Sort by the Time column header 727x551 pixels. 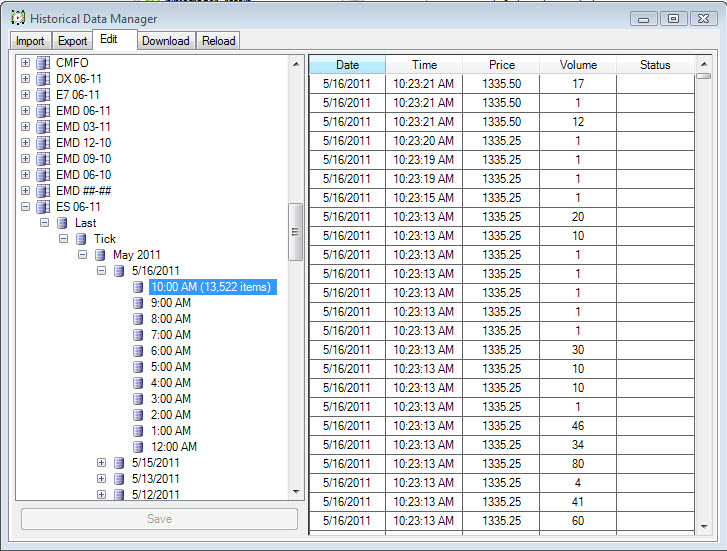point(424,65)
